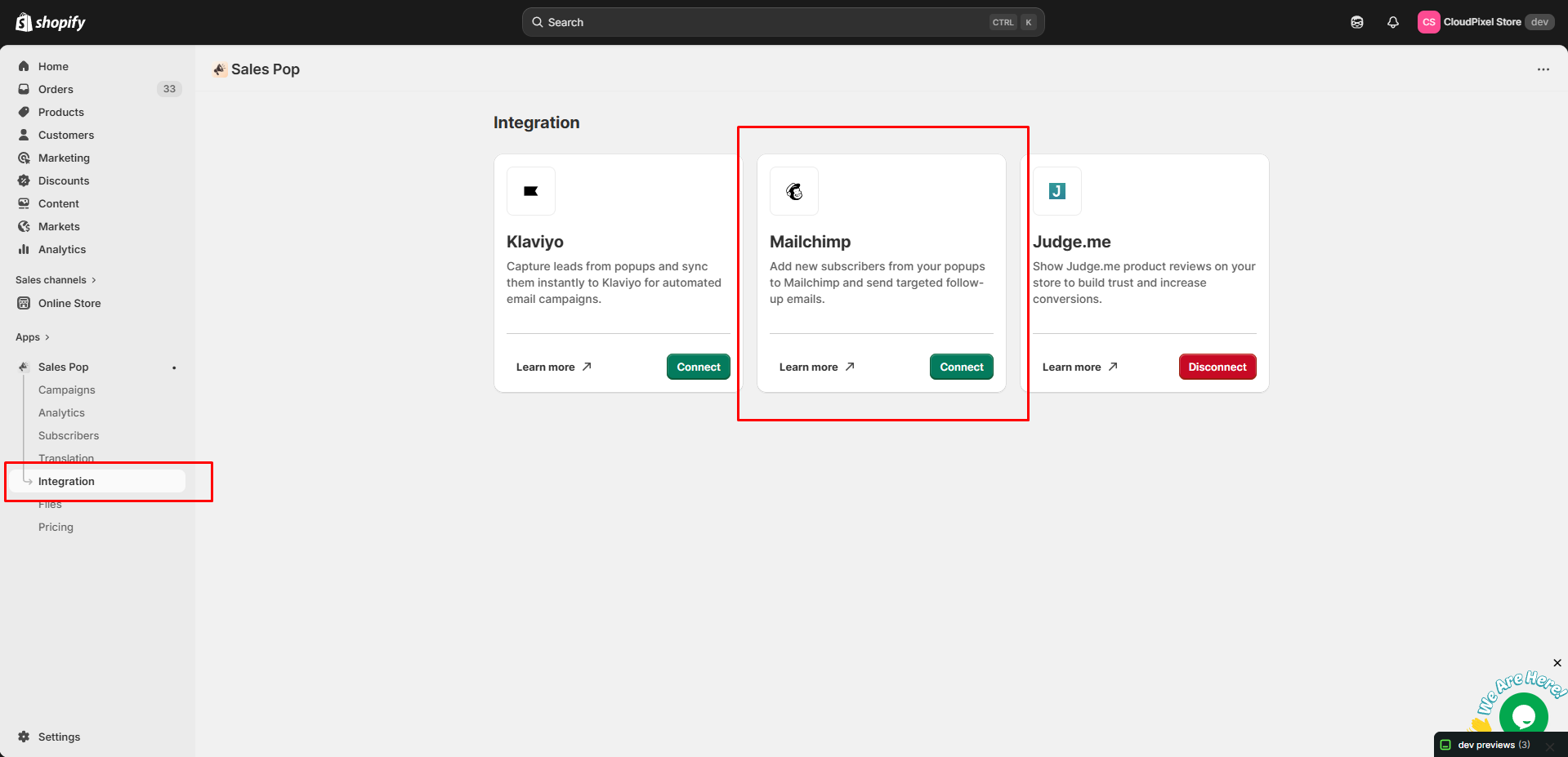Viewport: 1568px width, 757px height.
Task: Select Subscribers in the Sales Pop submenu
Action: pos(69,435)
